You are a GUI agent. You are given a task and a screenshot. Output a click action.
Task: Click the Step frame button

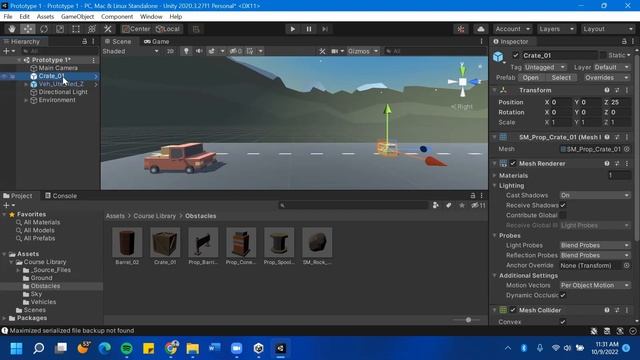click(325, 29)
